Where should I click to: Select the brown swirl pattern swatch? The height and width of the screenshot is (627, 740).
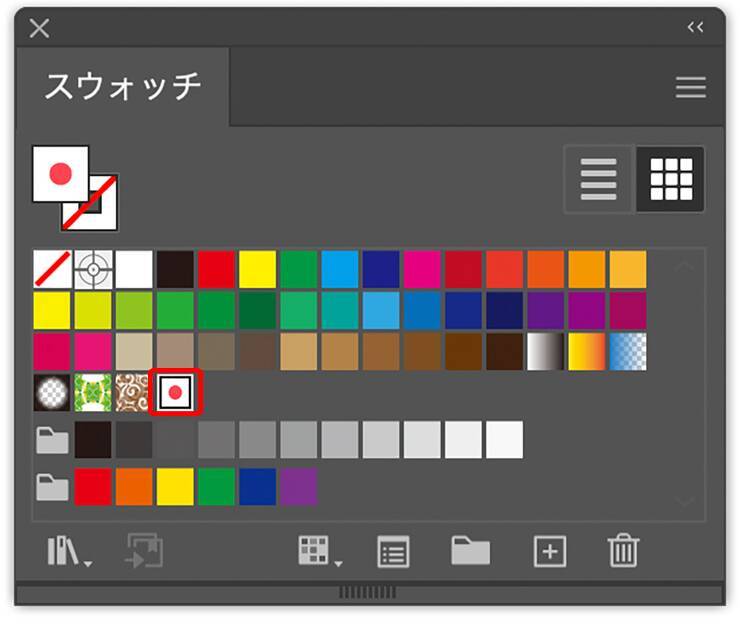(x=132, y=393)
